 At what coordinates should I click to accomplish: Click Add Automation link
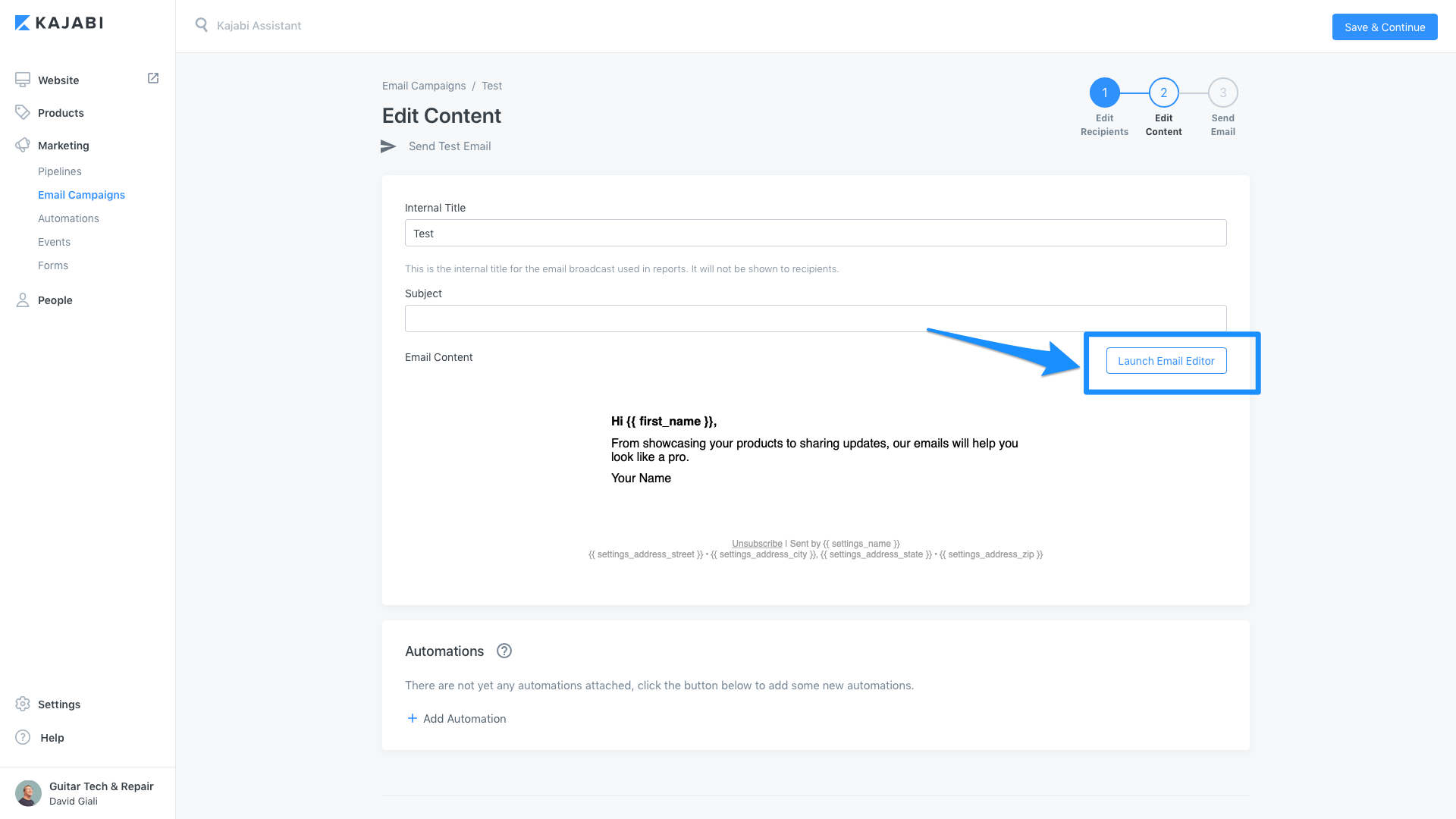[x=457, y=719]
